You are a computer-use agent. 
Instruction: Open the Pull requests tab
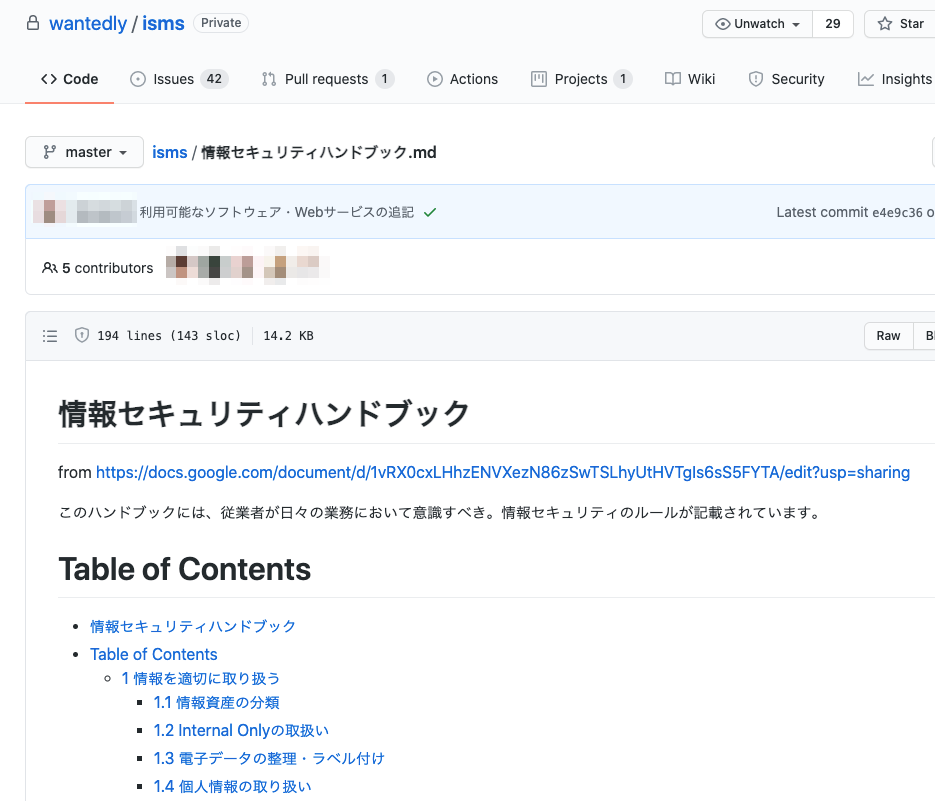tap(327, 79)
